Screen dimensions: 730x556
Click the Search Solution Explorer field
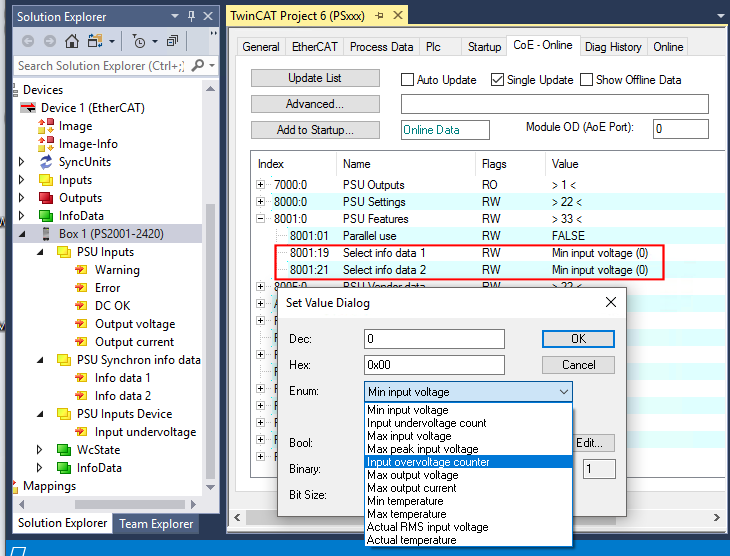(x=101, y=66)
